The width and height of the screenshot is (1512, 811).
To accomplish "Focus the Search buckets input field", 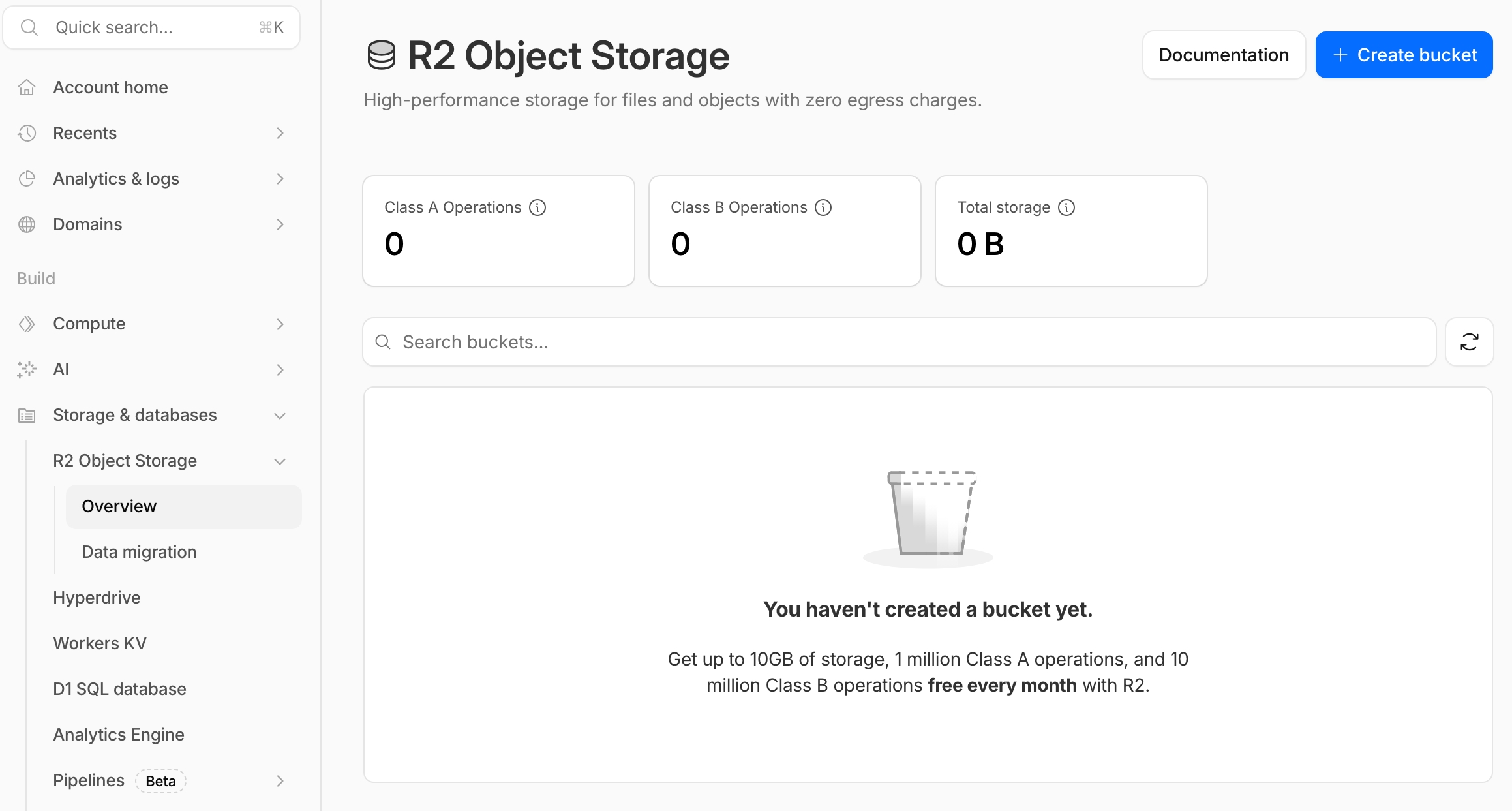I will tap(900, 342).
